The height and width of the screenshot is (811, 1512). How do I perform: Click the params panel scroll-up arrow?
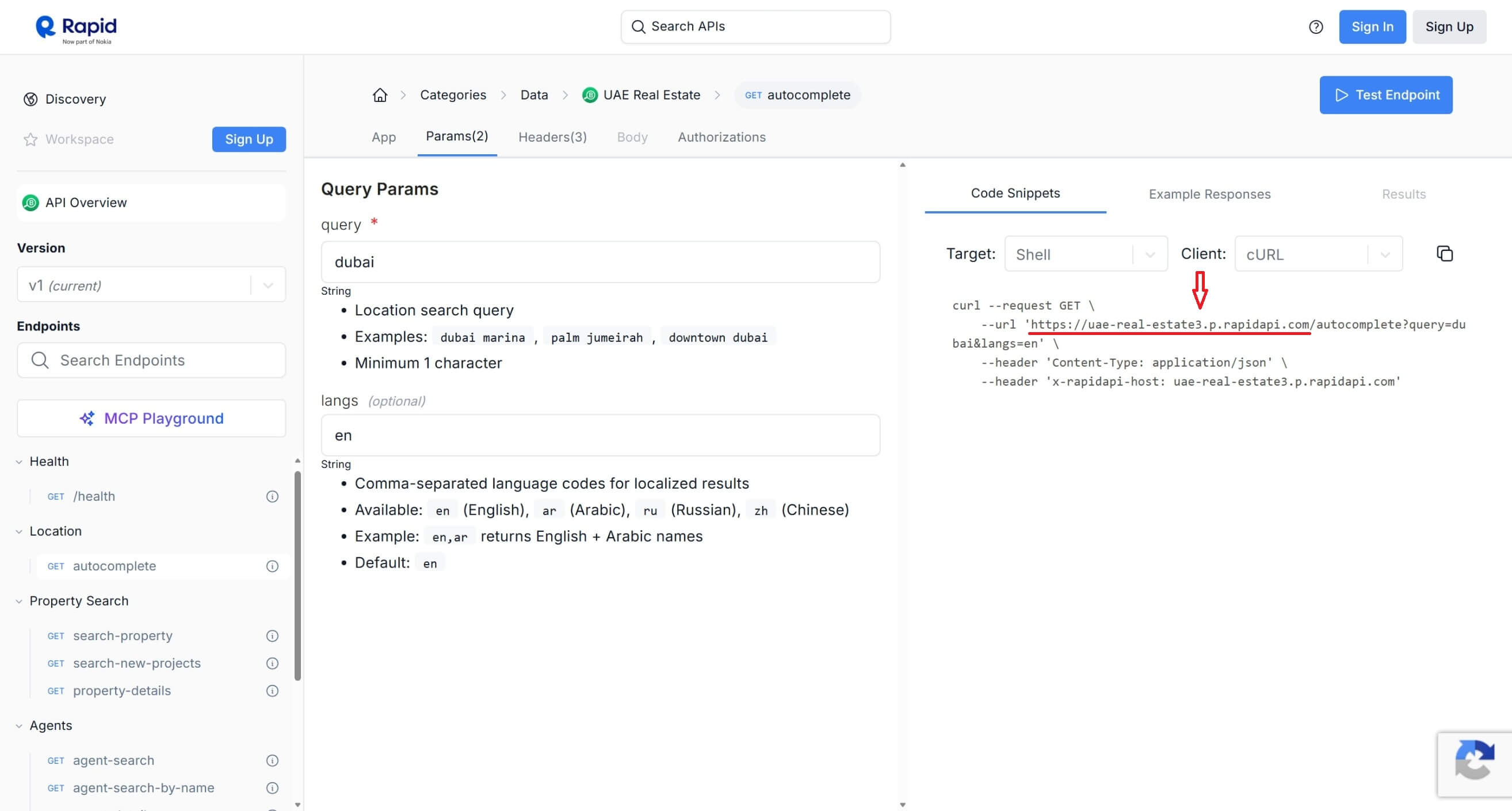[903, 165]
